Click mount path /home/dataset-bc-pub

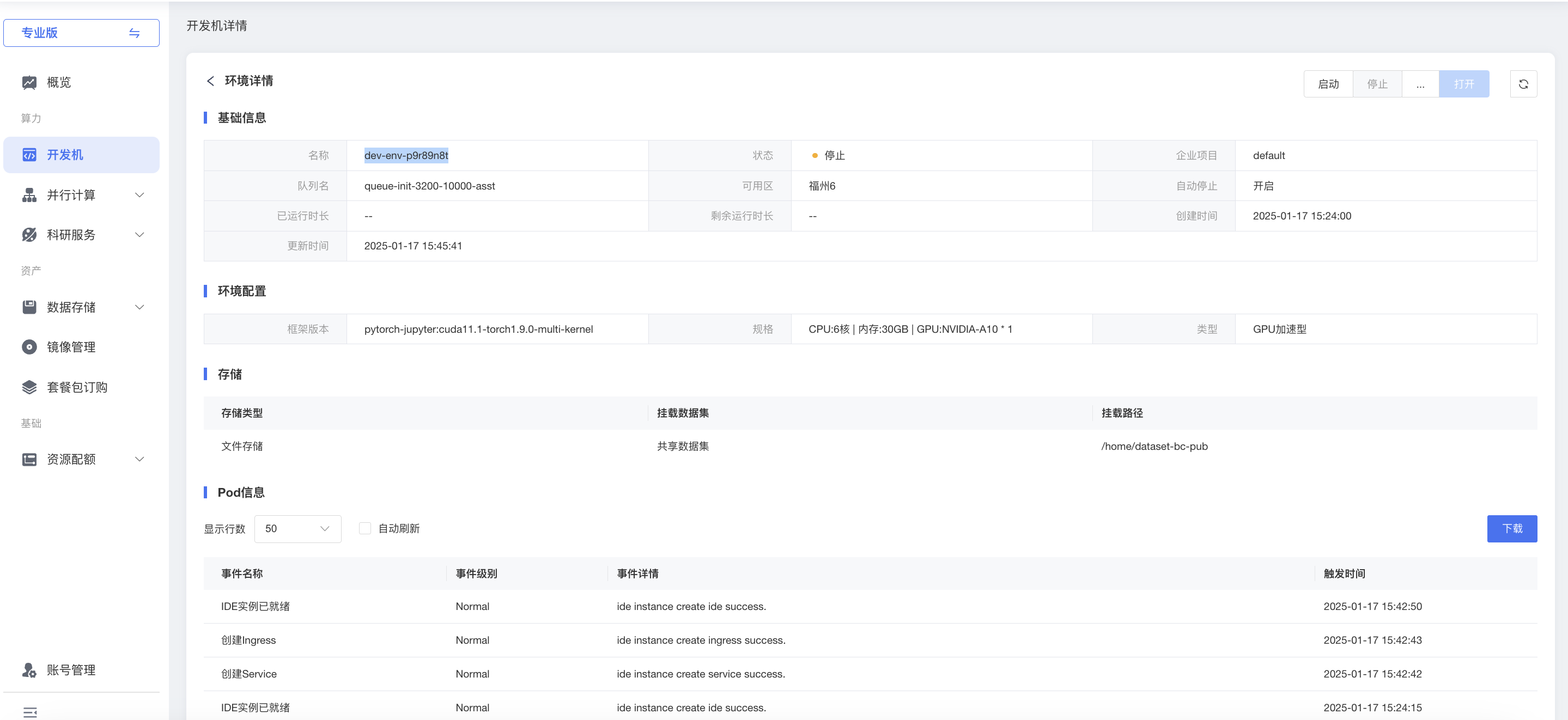pos(1154,446)
